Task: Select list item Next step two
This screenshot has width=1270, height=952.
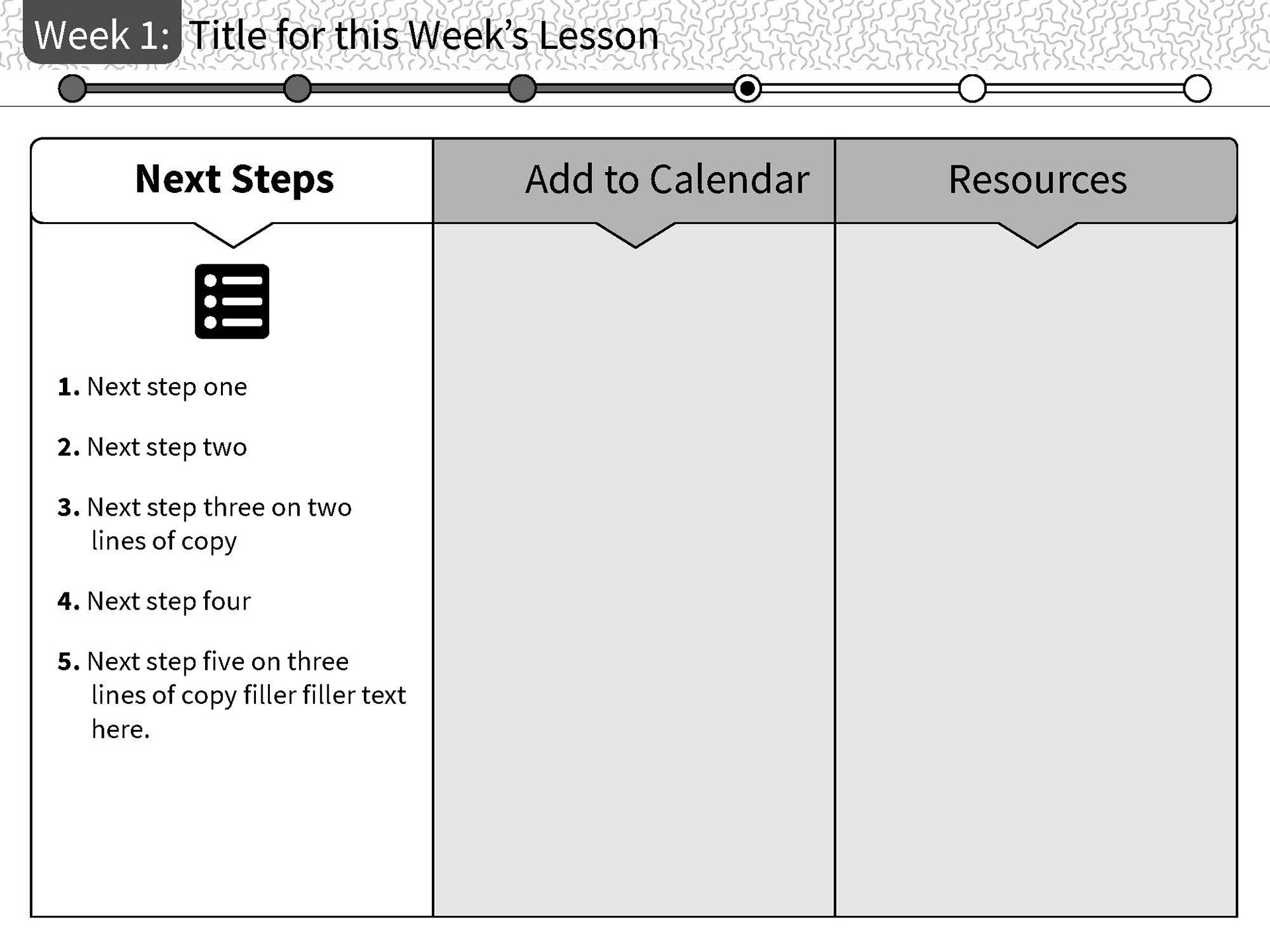Action: pyautogui.click(x=152, y=448)
